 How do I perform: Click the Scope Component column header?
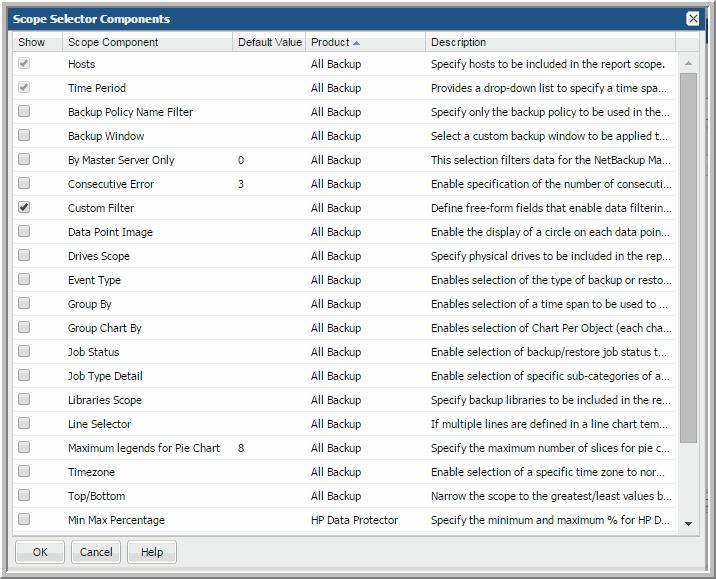pyautogui.click(x=112, y=42)
